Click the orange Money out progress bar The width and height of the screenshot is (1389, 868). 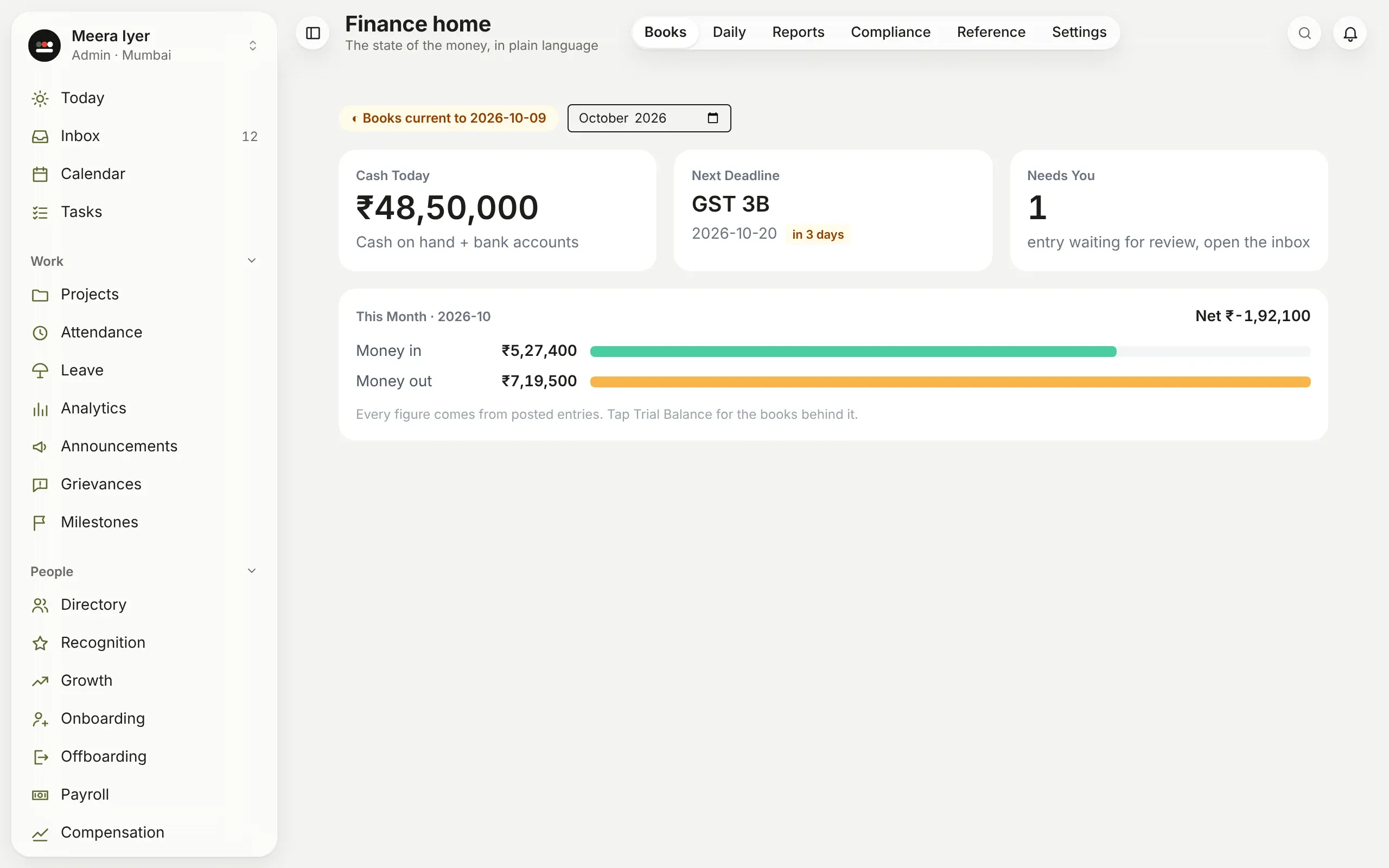(950, 382)
